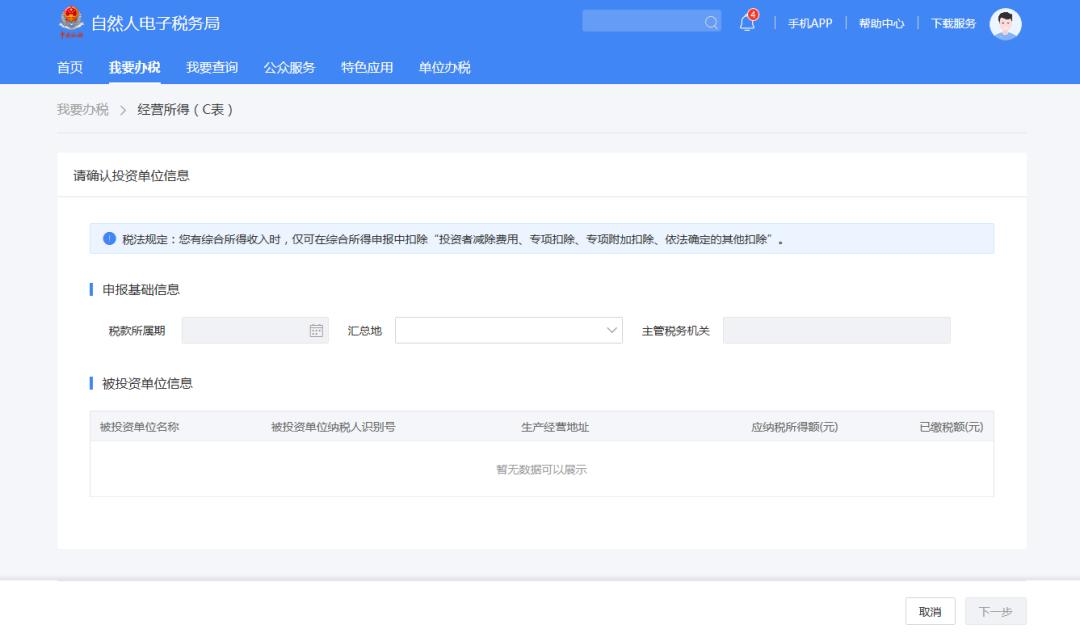This screenshot has height=641, width=1080.
Task: Open the 特色应用 menu
Action: pyautogui.click(x=366, y=67)
